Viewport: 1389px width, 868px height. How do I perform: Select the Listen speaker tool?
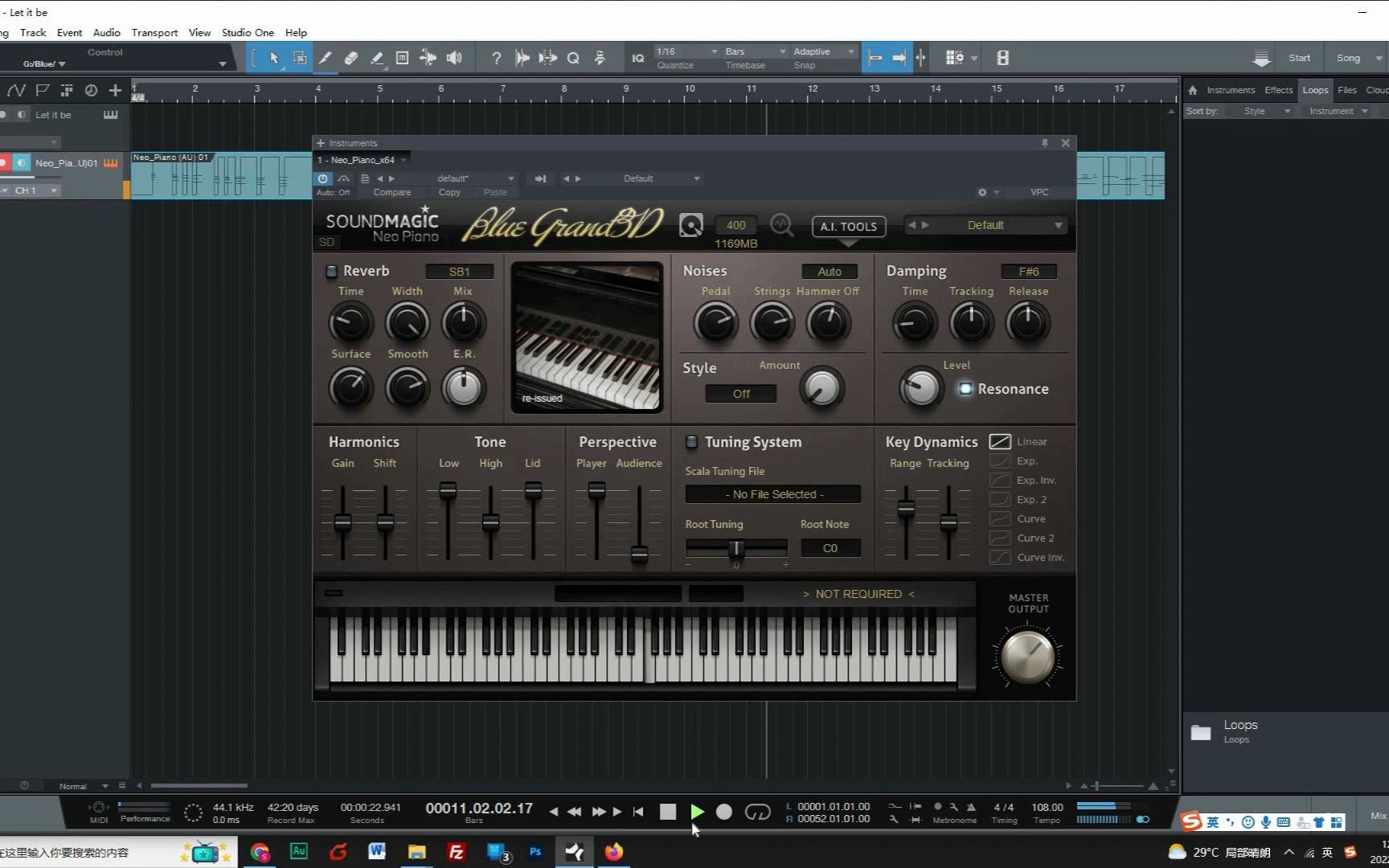[x=454, y=58]
